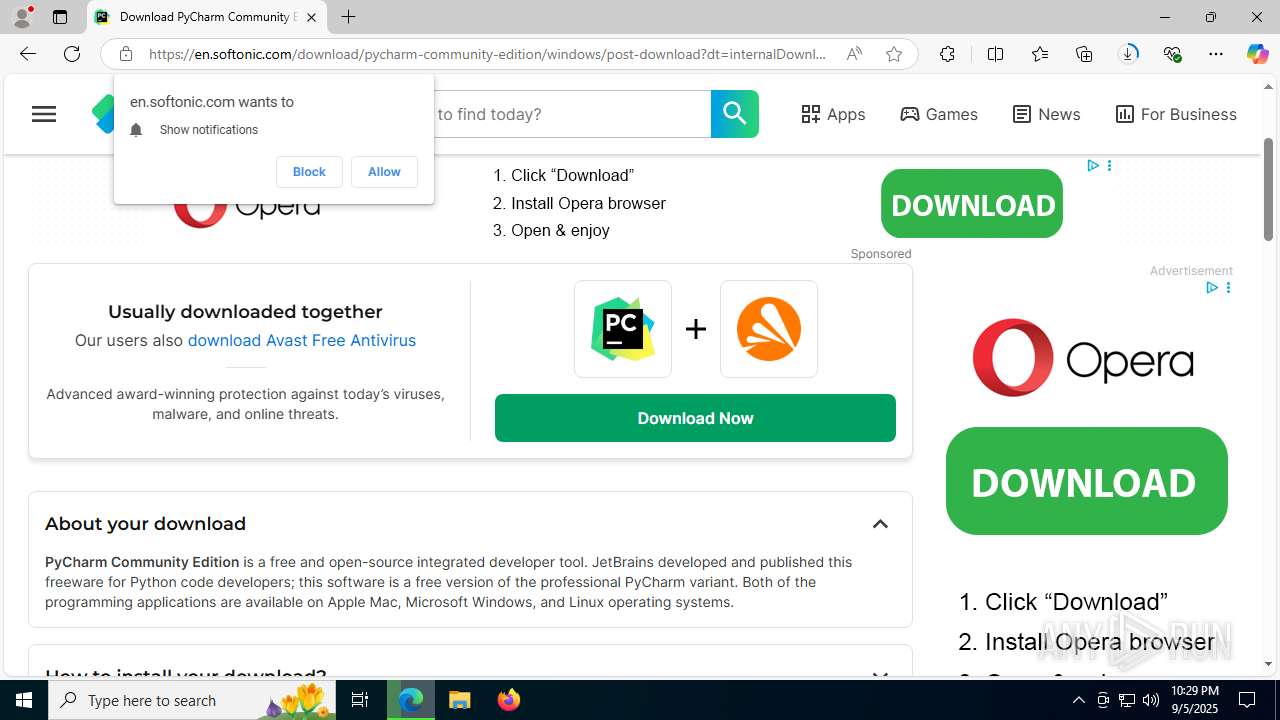Open Task View on taskbar
1280x720 pixels.
(x=360, y=700)
